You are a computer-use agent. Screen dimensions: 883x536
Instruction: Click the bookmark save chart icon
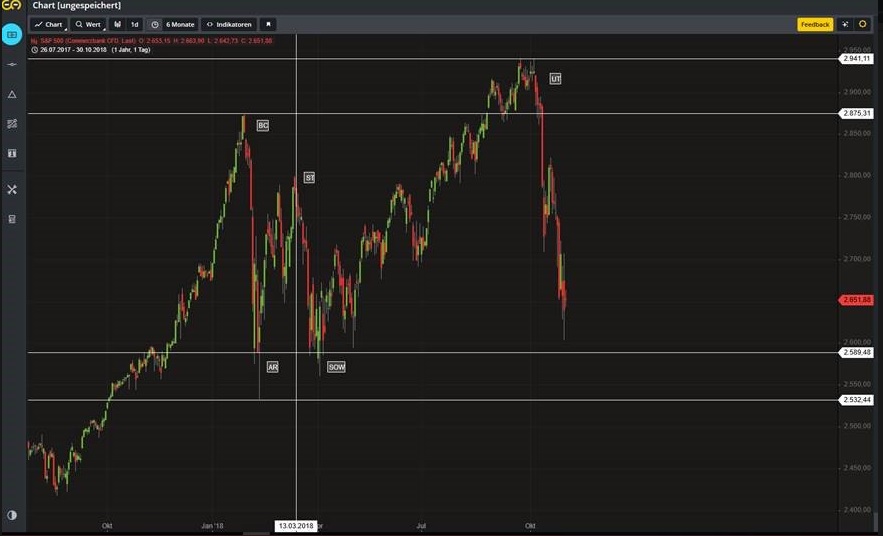[x=268, y=24]
